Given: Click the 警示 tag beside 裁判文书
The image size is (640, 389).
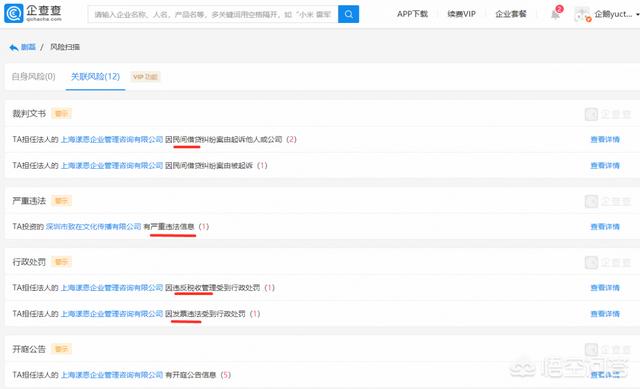Looking at the screenshot, I should click(62, 113).
